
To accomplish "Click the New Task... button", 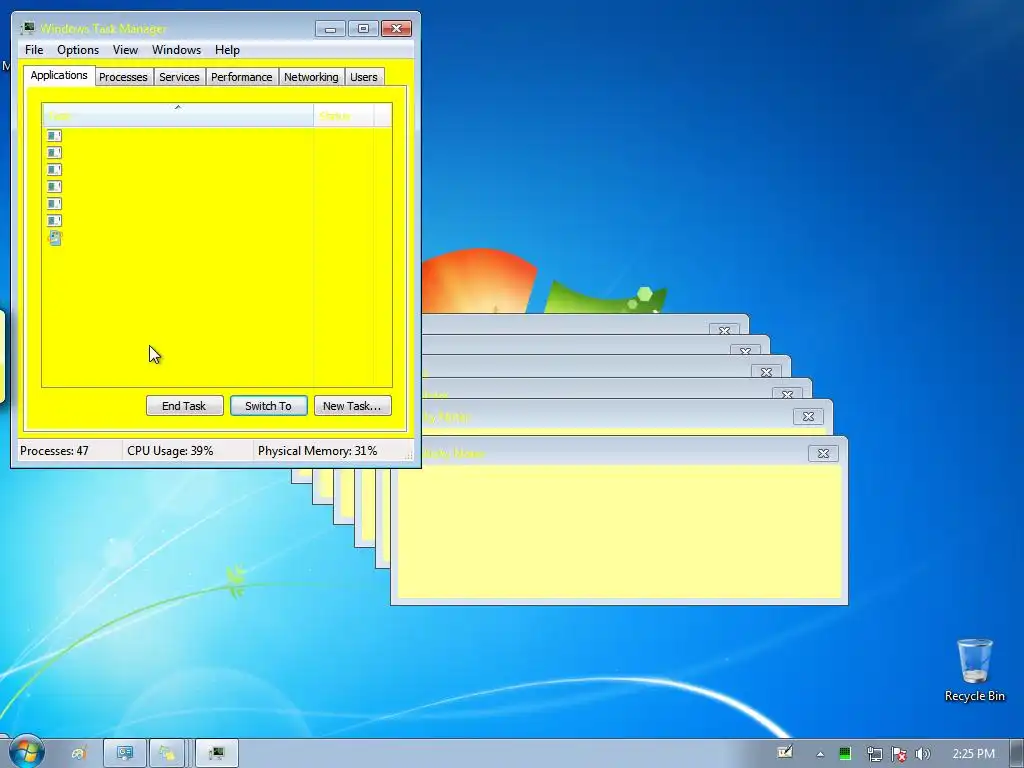I will 353,406.
